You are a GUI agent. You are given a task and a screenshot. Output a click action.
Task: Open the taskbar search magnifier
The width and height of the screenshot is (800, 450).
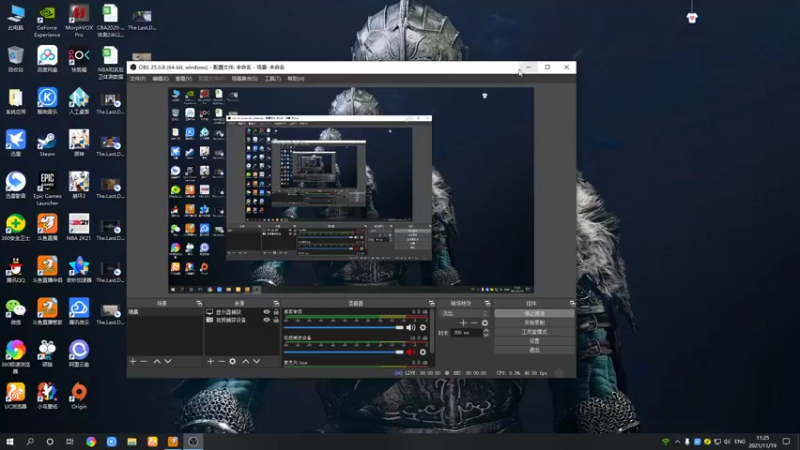(30, 442)
